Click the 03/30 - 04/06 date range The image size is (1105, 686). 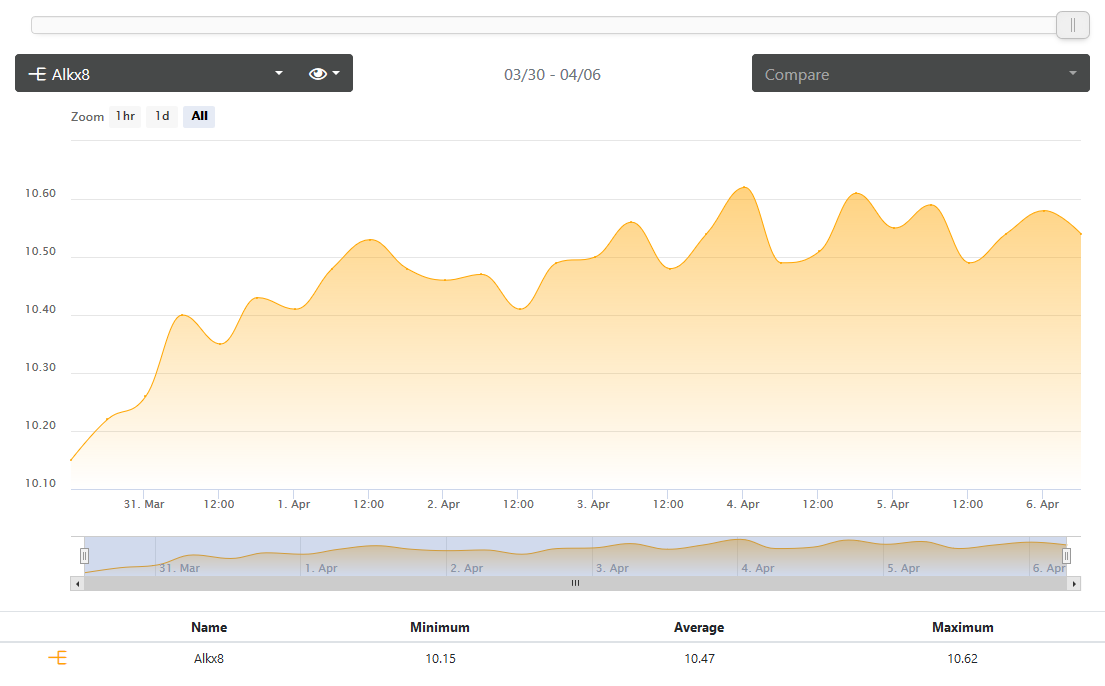point(552,75)
